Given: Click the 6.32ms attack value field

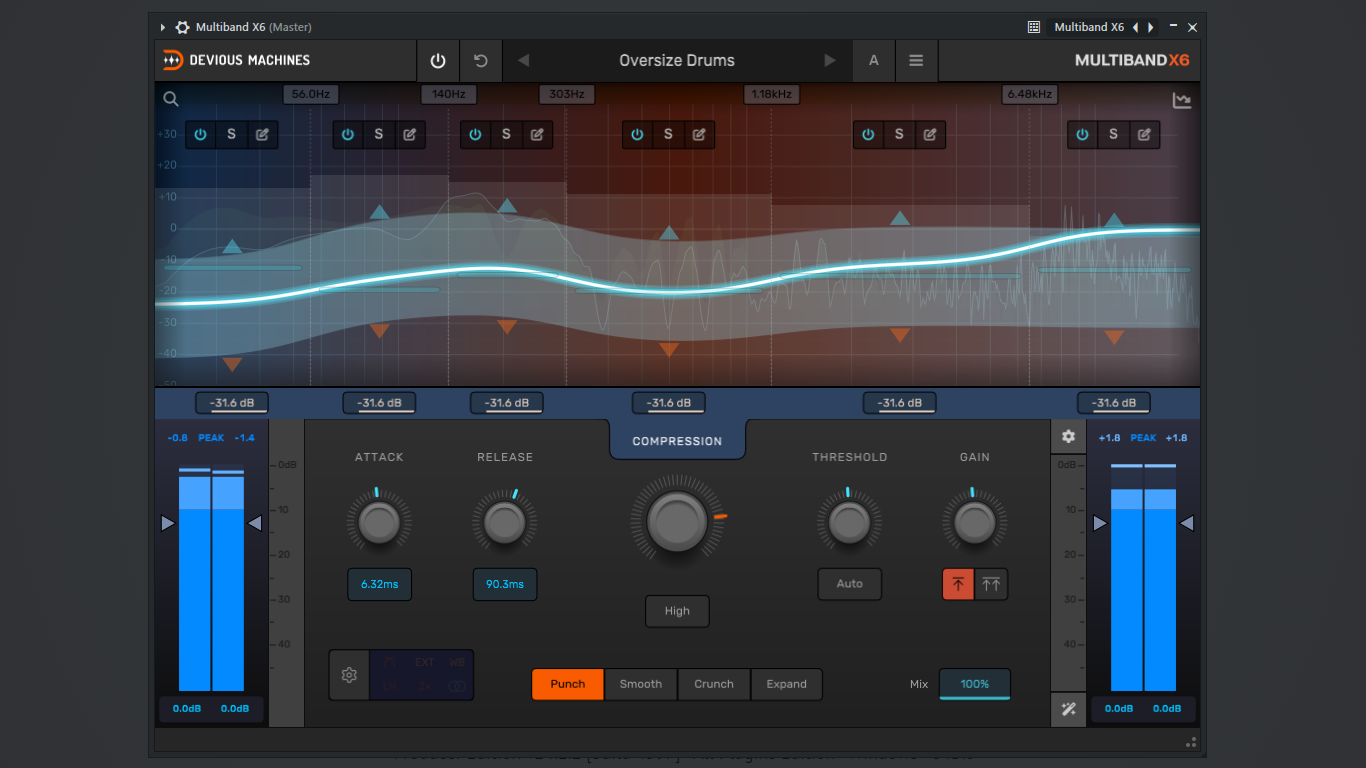Looking at the screenshot, I should pos(380,584).
